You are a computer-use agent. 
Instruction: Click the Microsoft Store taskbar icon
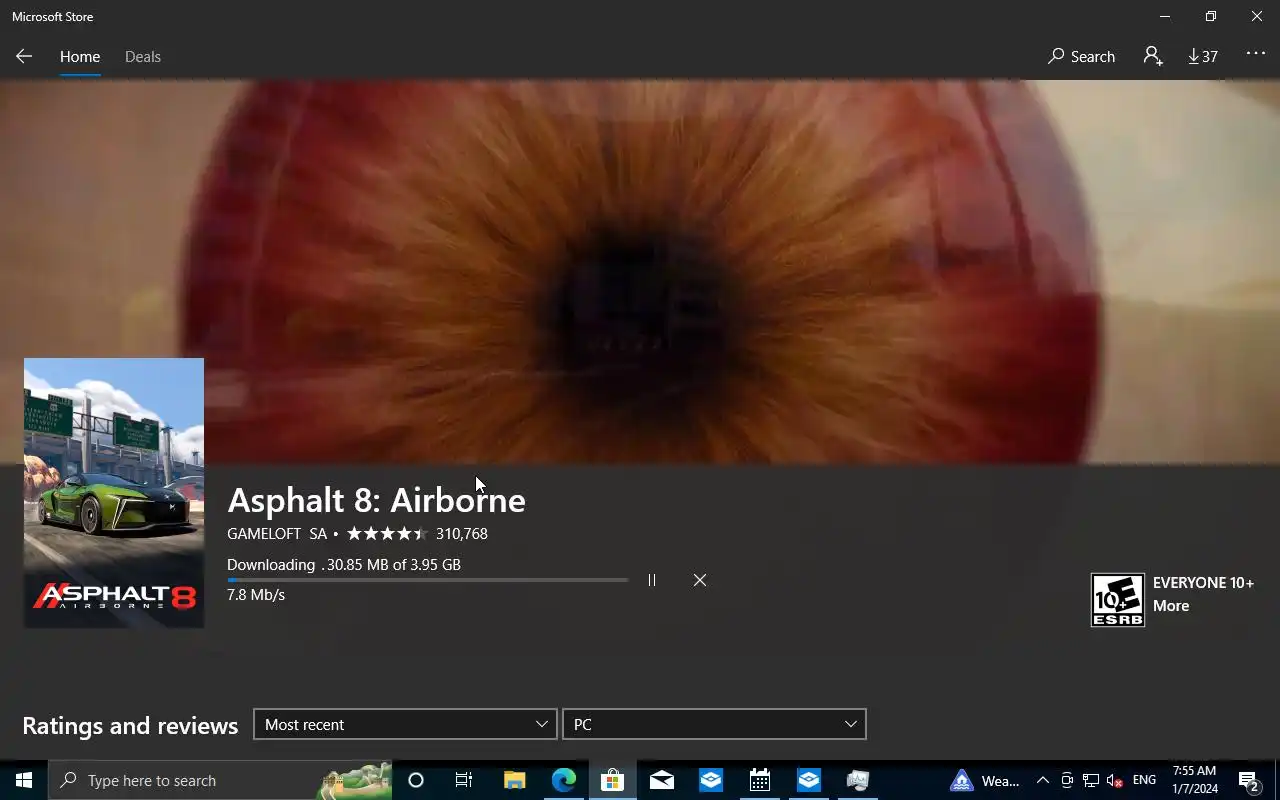pos(612,780)
